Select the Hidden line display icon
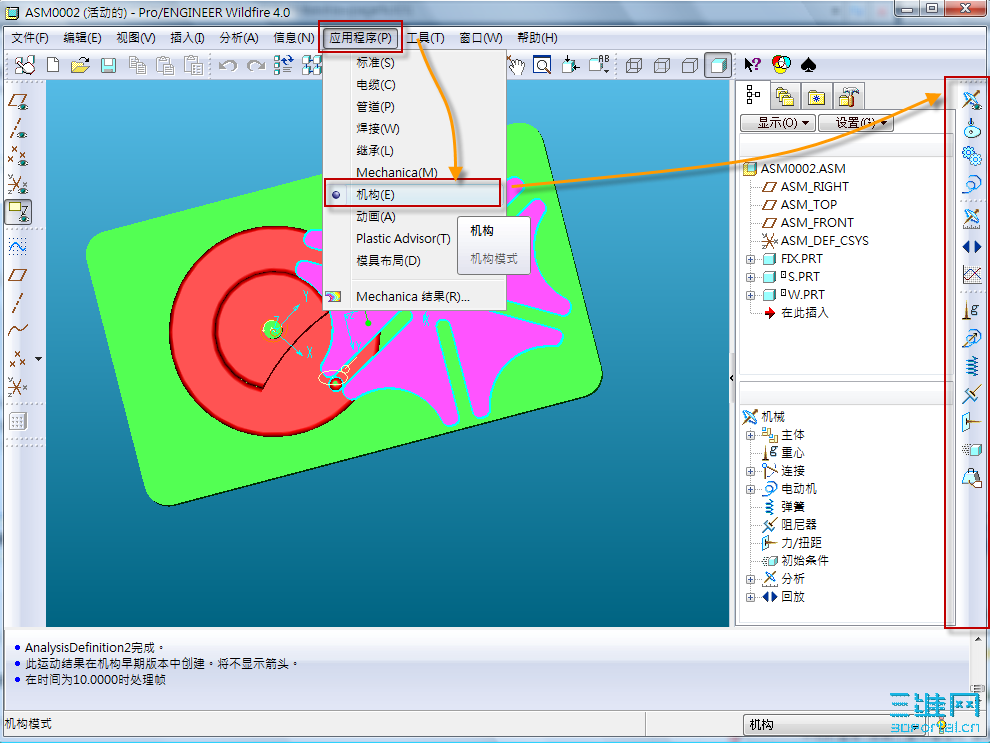This screenshot has height=743, width=990. [662, 65]
